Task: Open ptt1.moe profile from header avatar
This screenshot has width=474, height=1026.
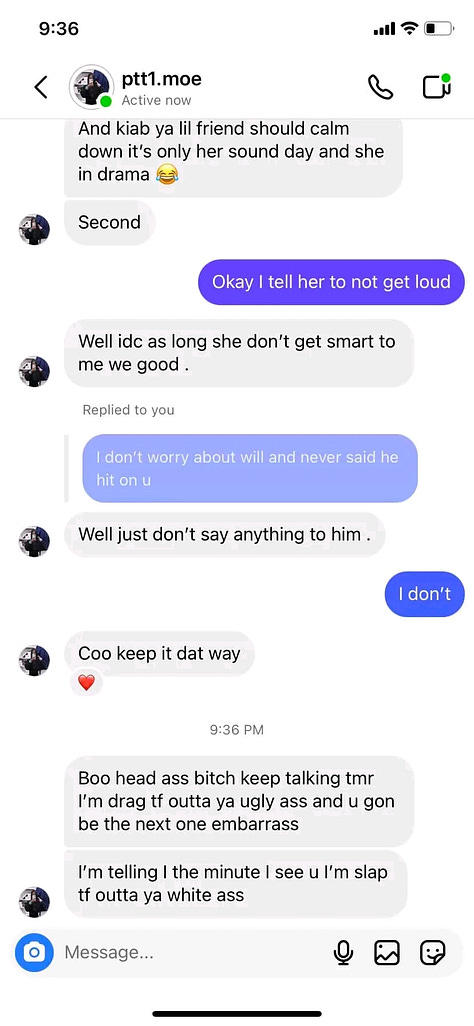Action: tap(92, 86)
